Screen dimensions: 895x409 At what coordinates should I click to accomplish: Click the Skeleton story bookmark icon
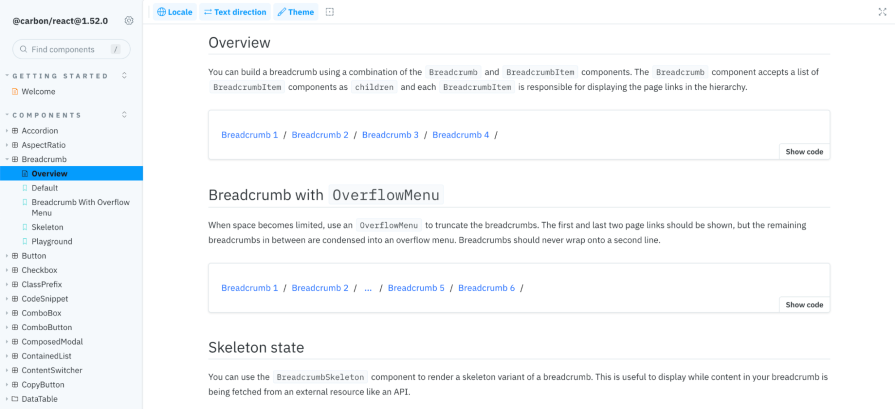point(26,227)
